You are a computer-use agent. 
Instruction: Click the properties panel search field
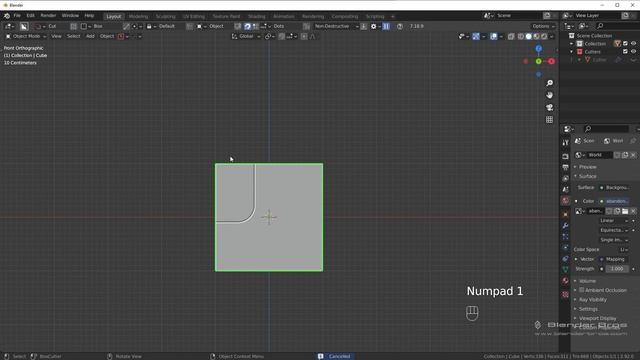point(606,129)
